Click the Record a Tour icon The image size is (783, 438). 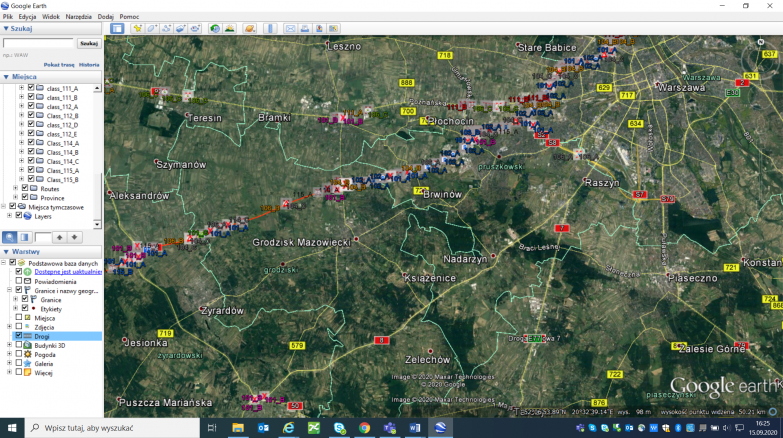coord(195,28)
